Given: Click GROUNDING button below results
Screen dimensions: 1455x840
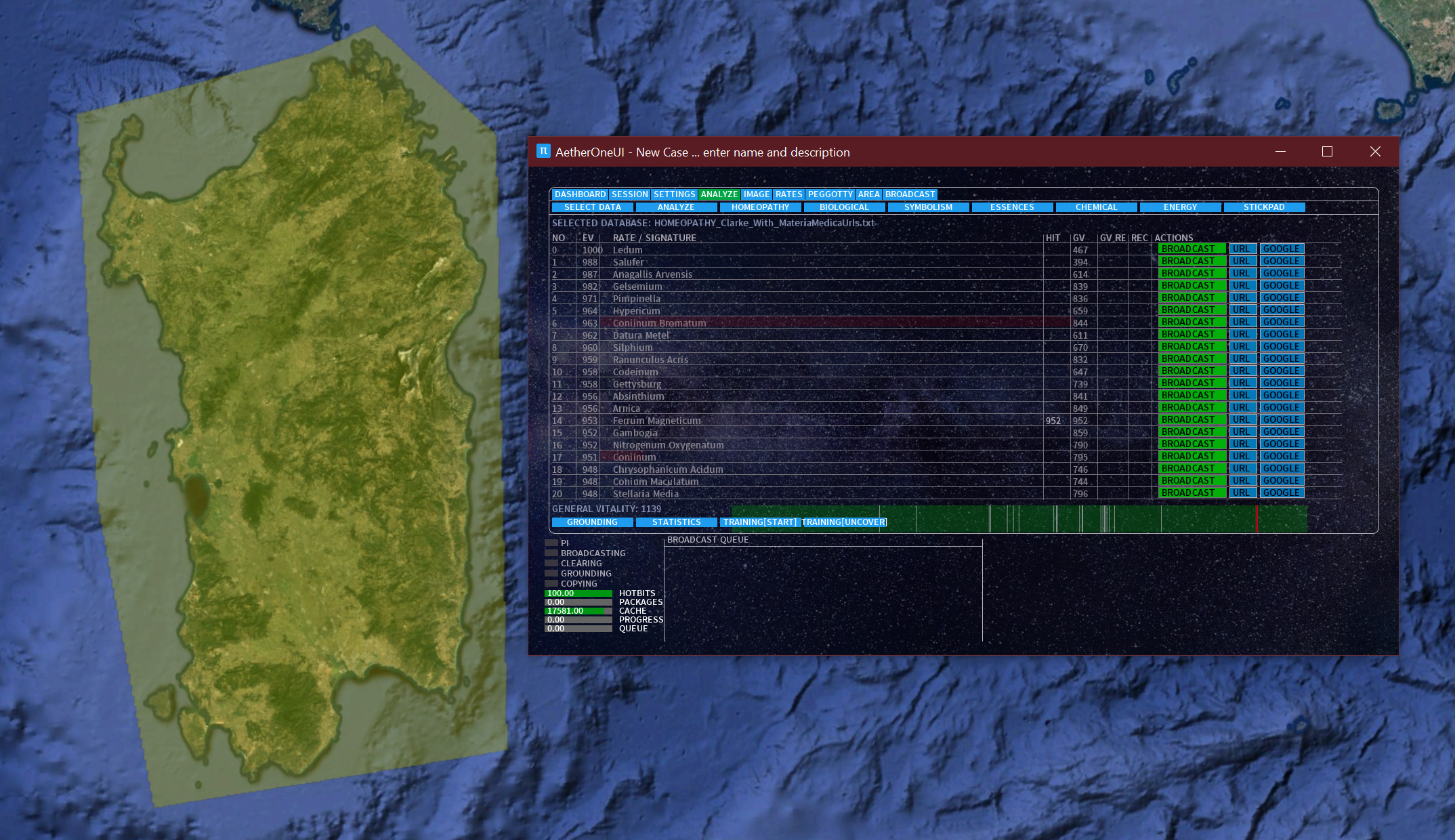Looking at the screenshot, I should click(x=592, y=522).
